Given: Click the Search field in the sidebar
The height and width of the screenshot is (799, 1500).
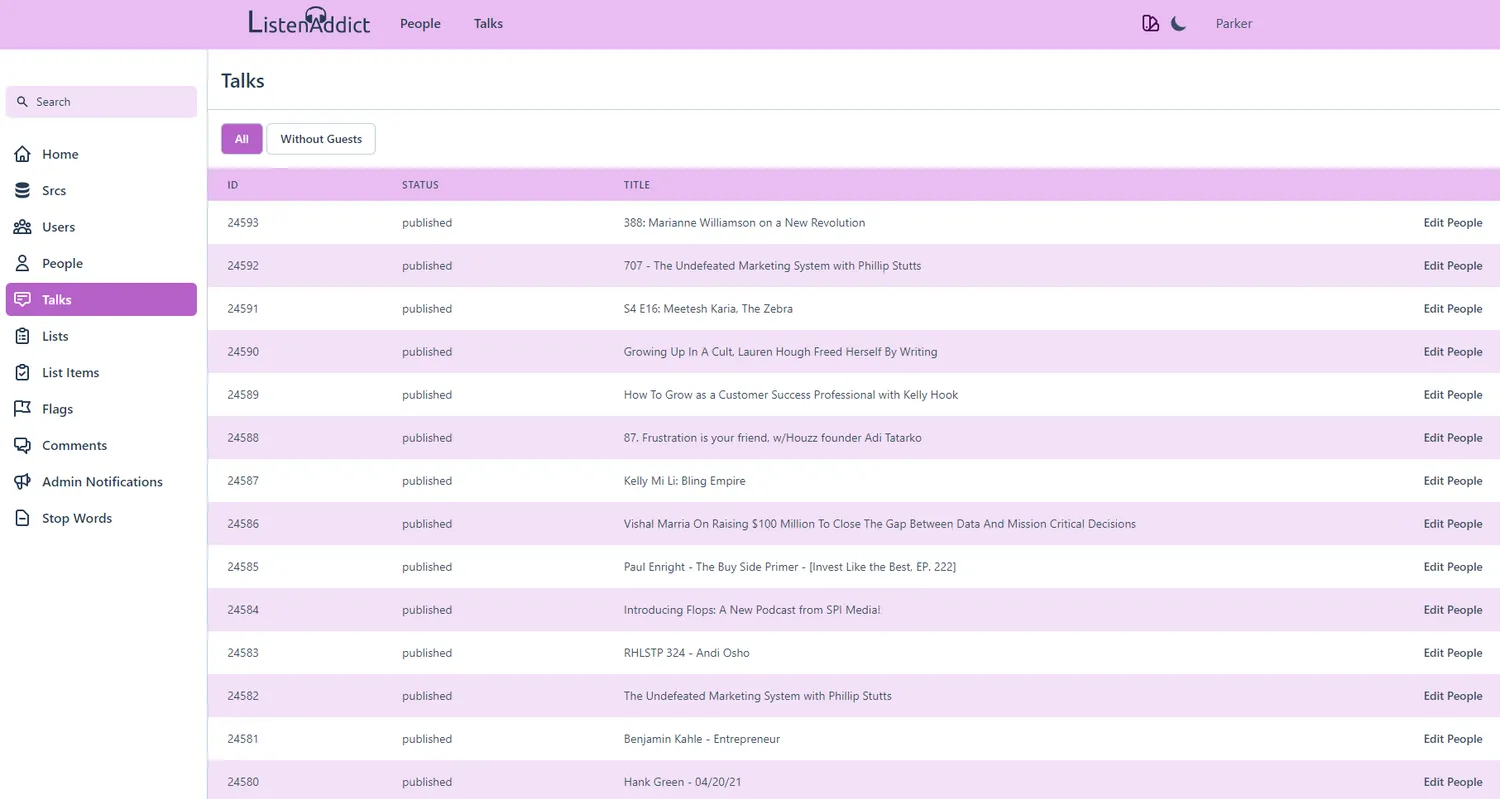Looking at the screenshot, I should (101, 102).
